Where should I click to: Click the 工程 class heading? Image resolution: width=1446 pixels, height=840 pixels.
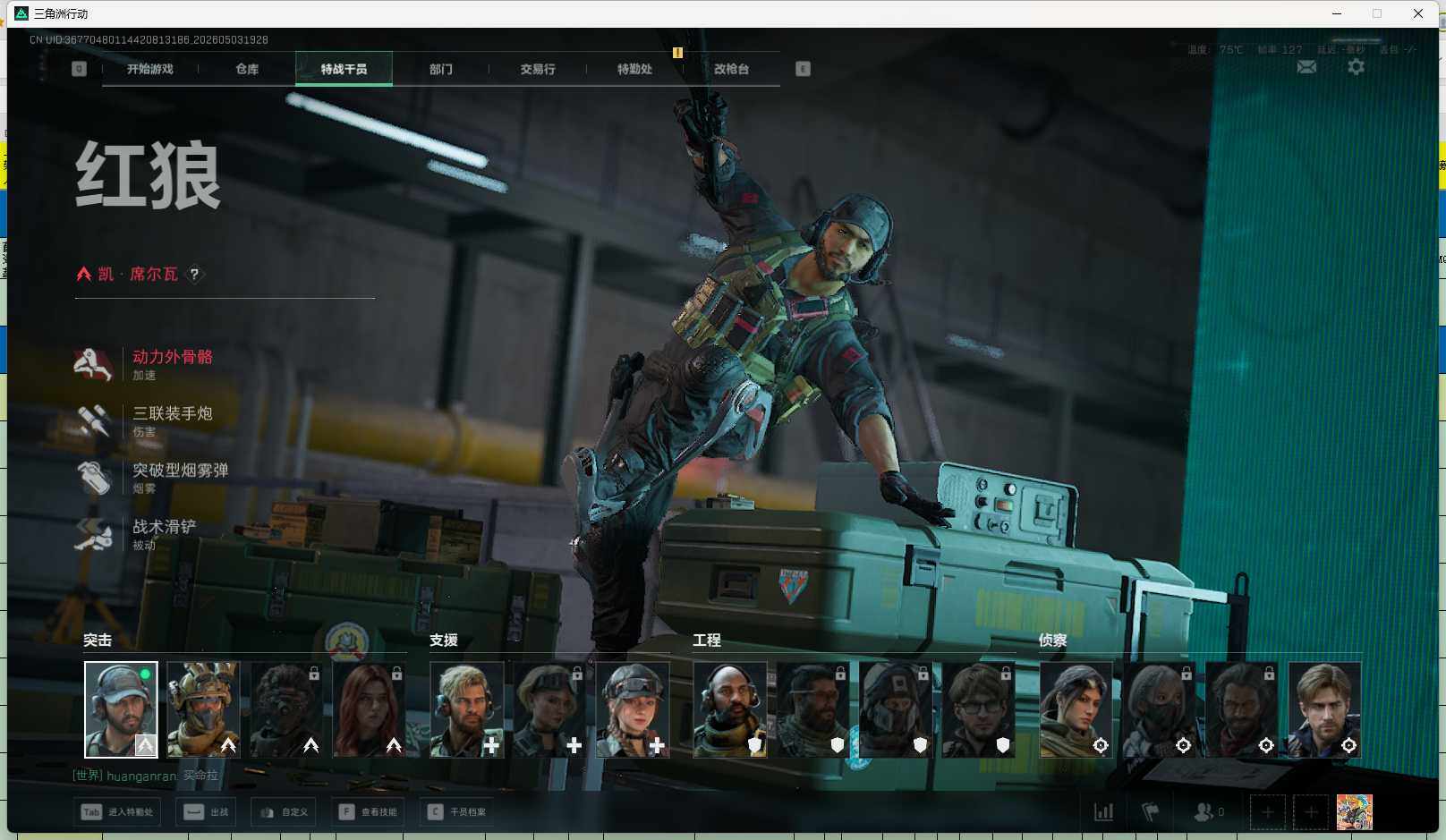pos(707,641)
